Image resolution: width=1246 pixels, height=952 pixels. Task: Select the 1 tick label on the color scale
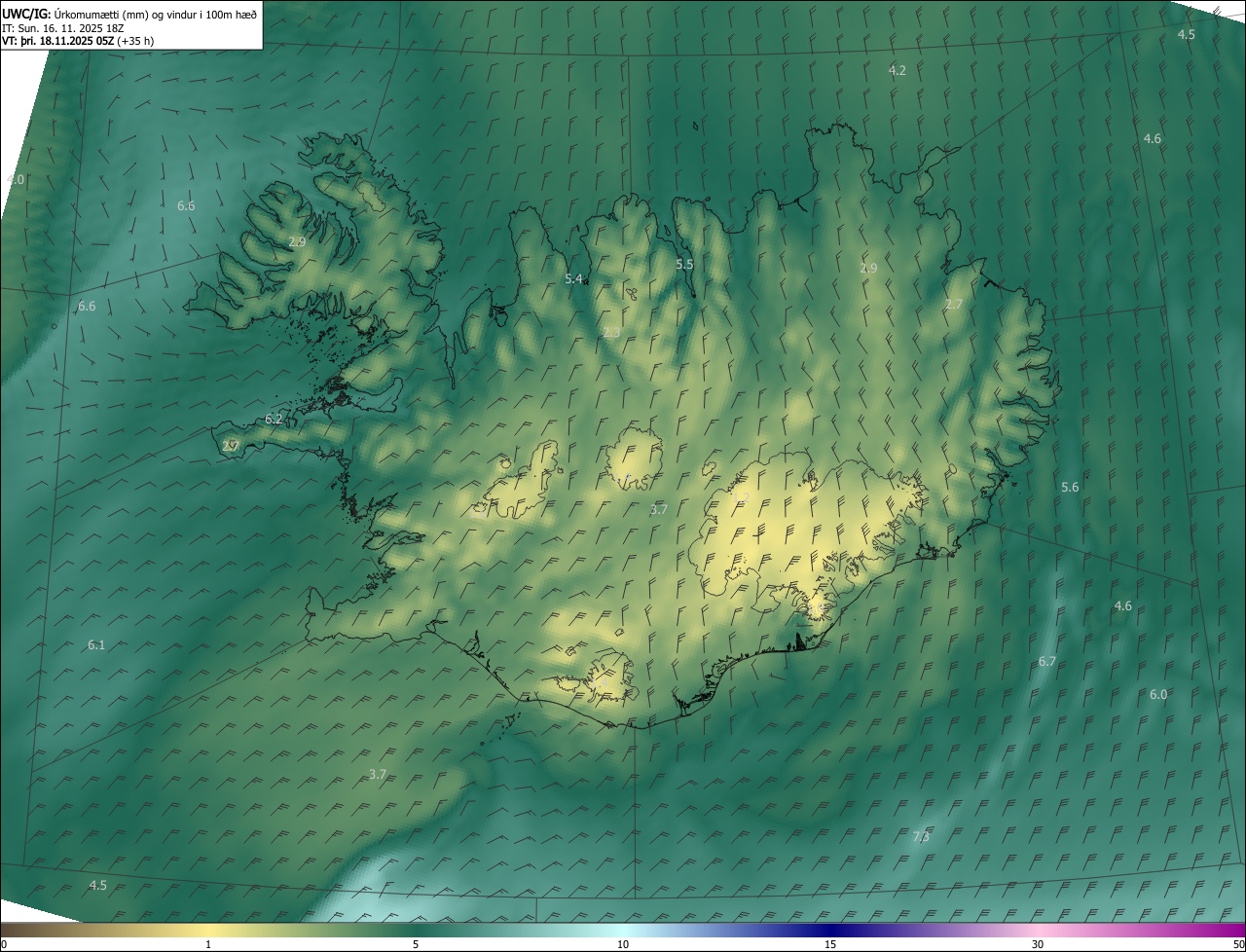(208, 945)
